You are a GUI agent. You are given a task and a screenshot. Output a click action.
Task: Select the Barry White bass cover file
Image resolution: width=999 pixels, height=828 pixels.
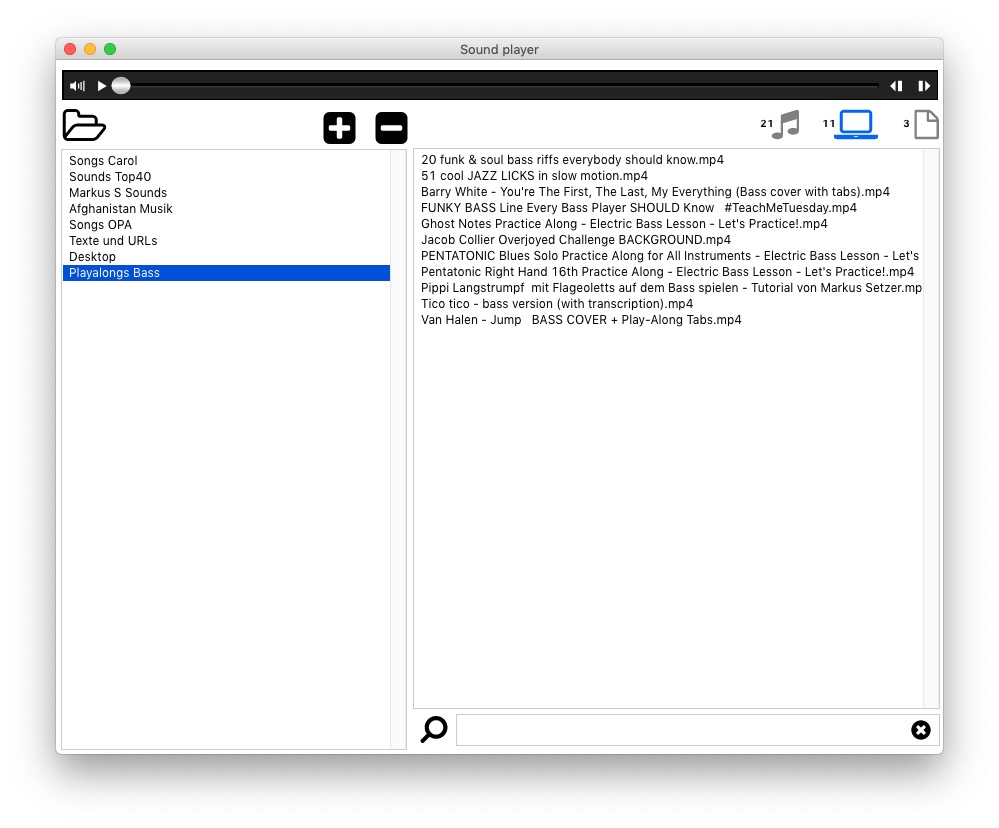tap(668, 192)
